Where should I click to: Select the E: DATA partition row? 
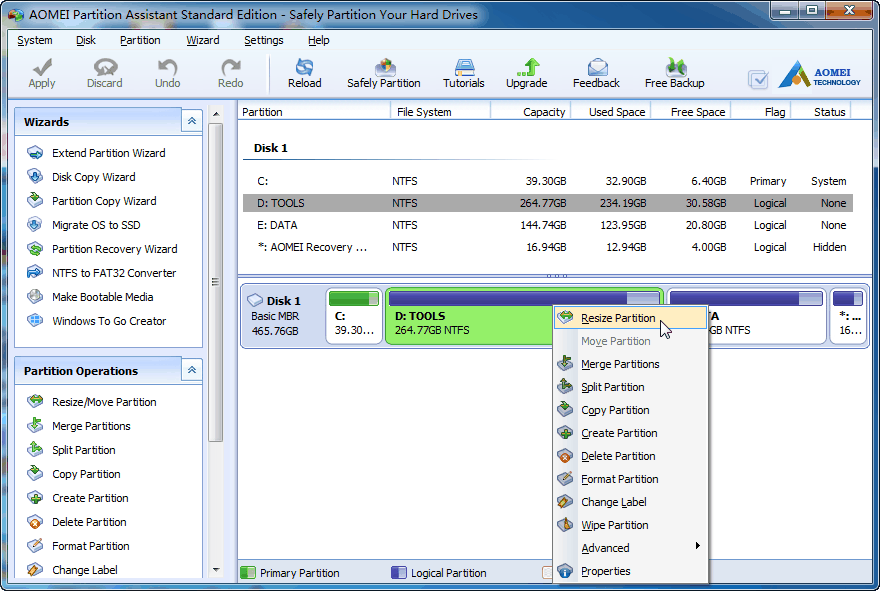tap(548, 225)
